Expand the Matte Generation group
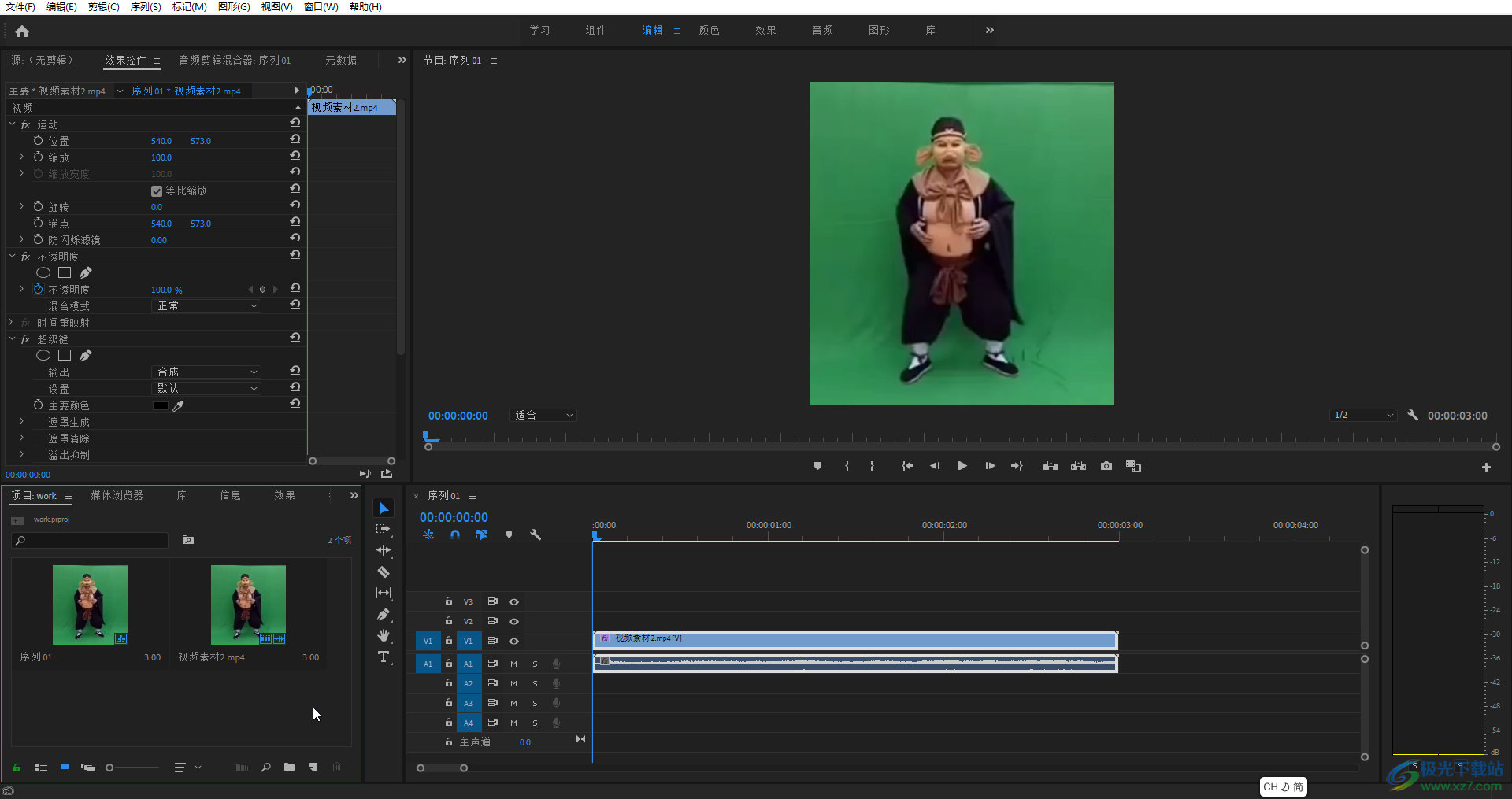This screenshot has height=799, width=1512. click(21, 422)
